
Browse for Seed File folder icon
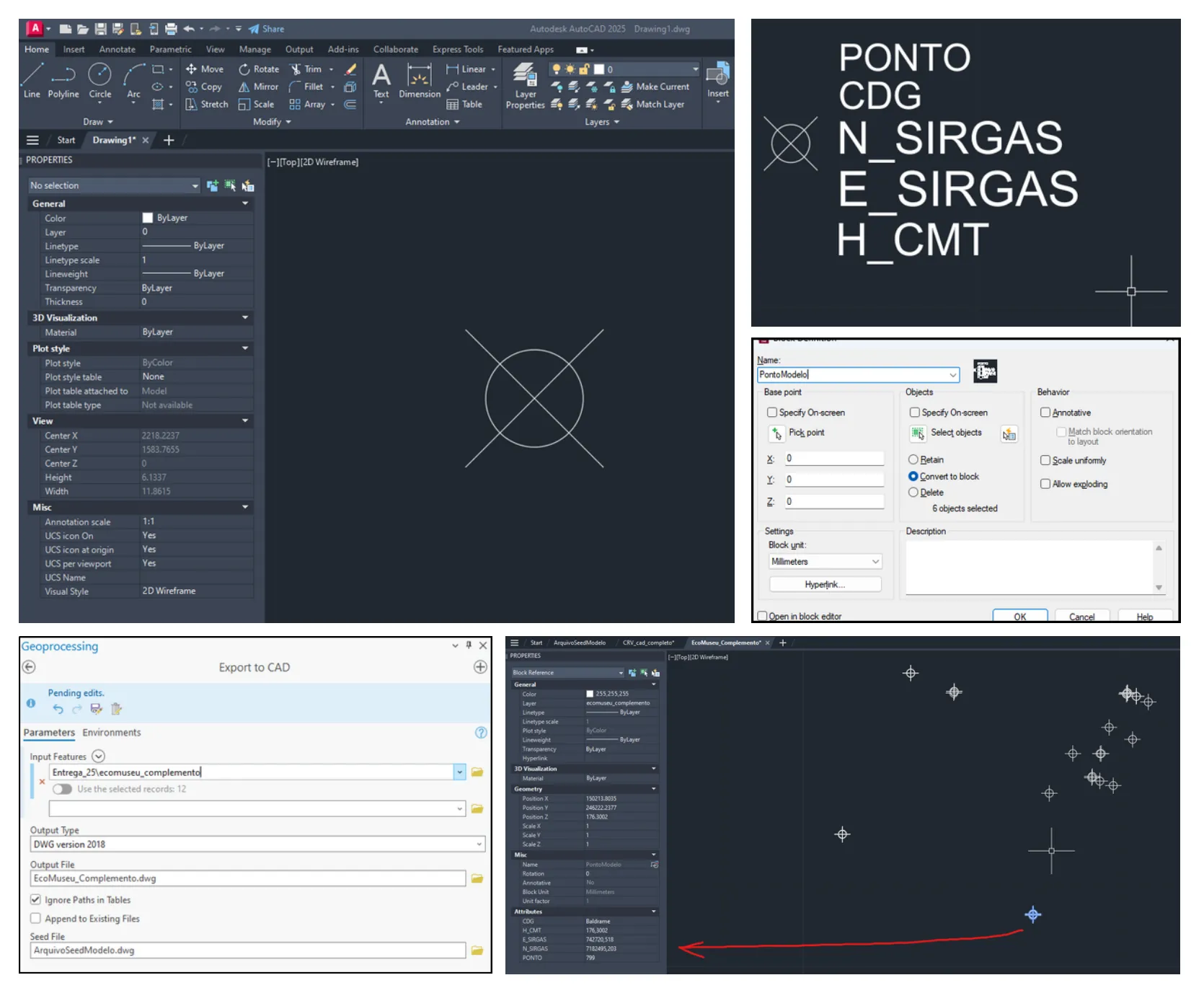click(477, 950)
